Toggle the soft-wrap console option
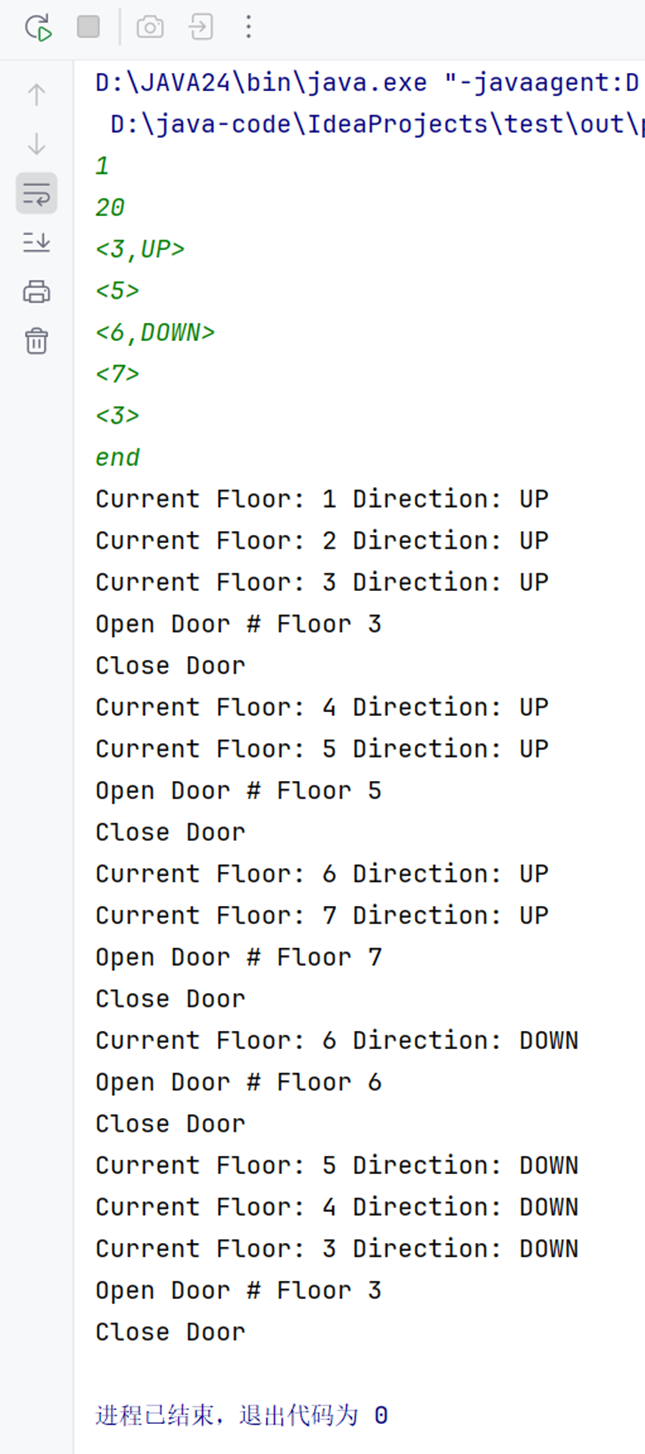This screenshot has height=1454, width=645. pyautogui.click(x=37, y=193)
